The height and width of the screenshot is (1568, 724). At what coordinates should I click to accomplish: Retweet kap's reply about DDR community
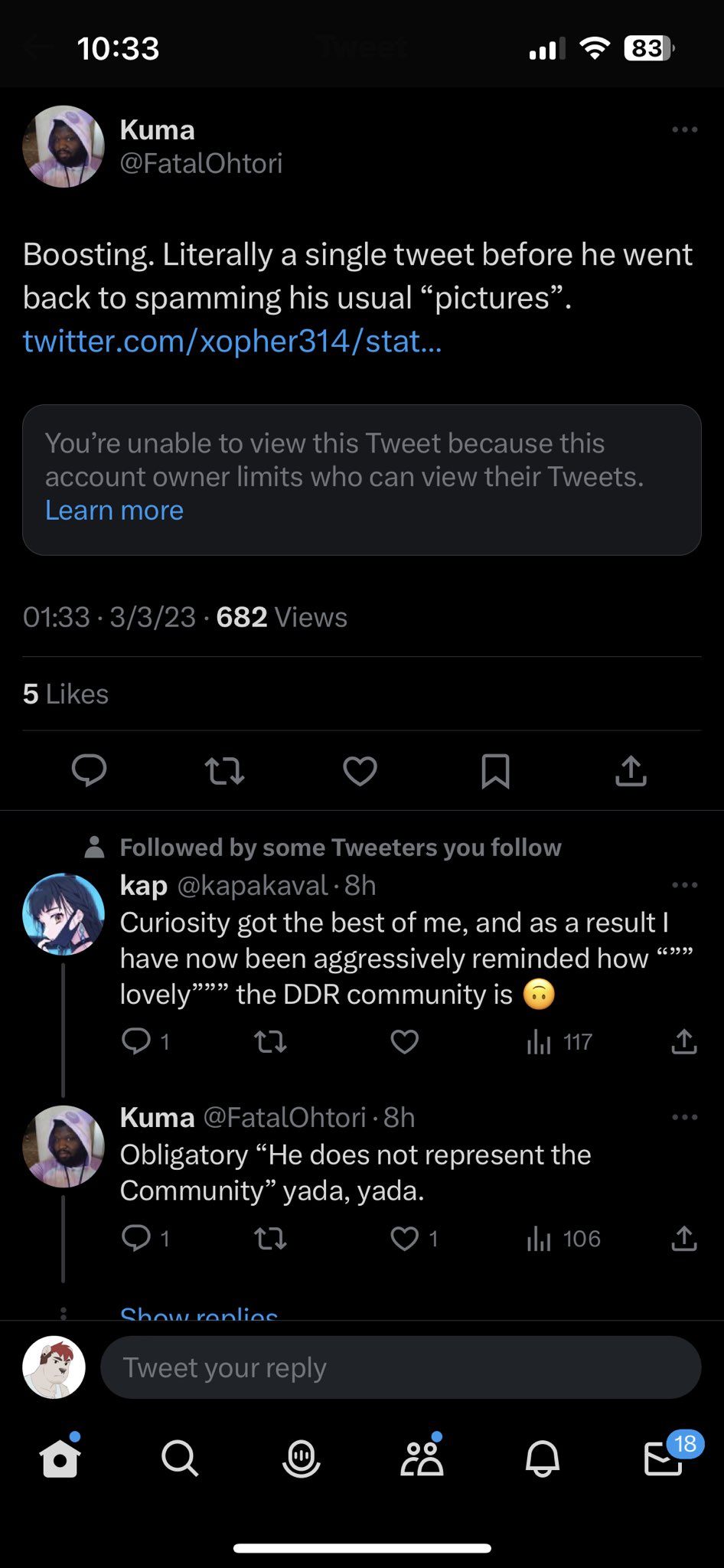[270, 1041]
